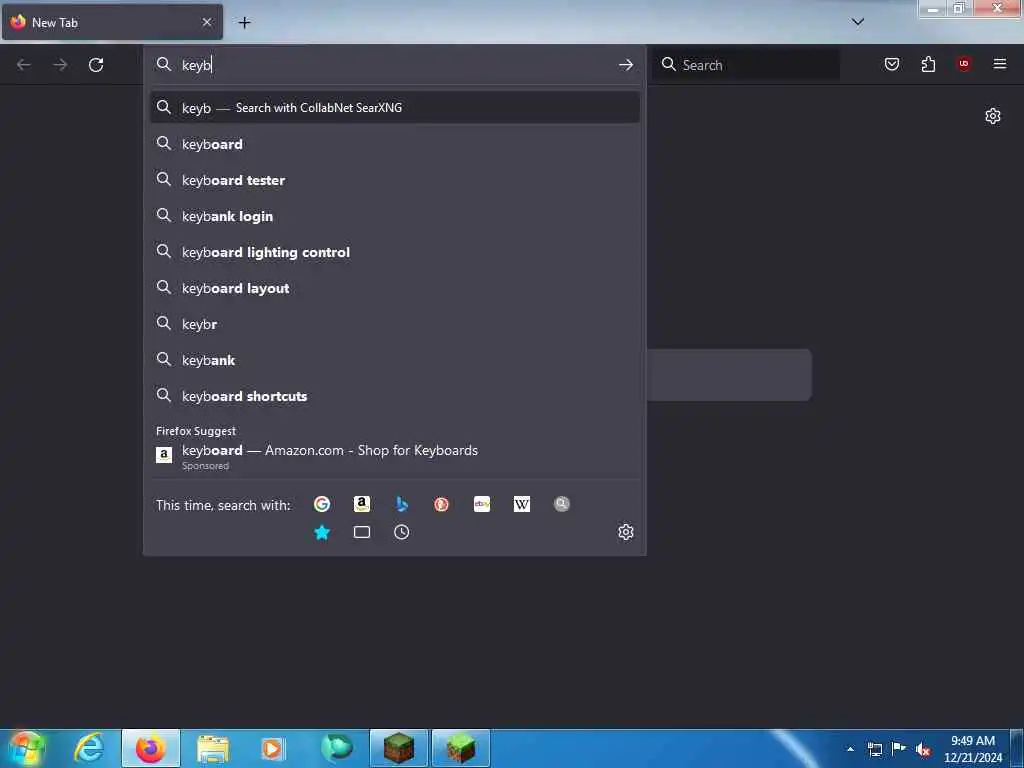Click in the address bar text field
This screenshot has width=1024, height=768.
[395, 65]
